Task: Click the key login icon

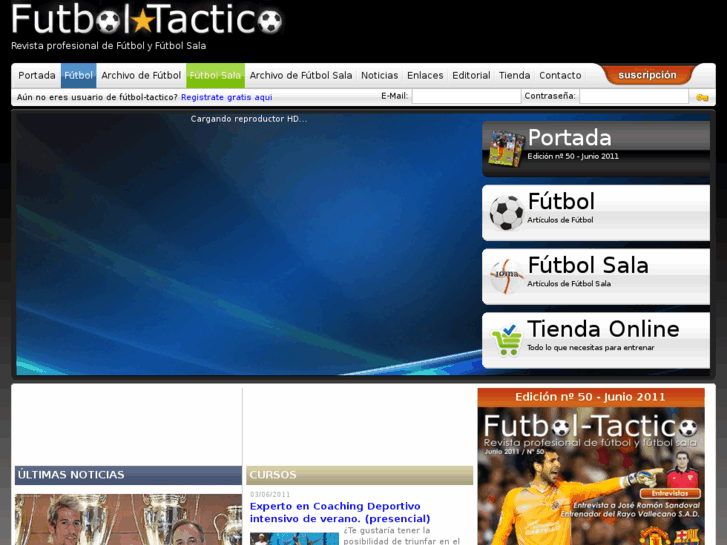Action: 702,97
